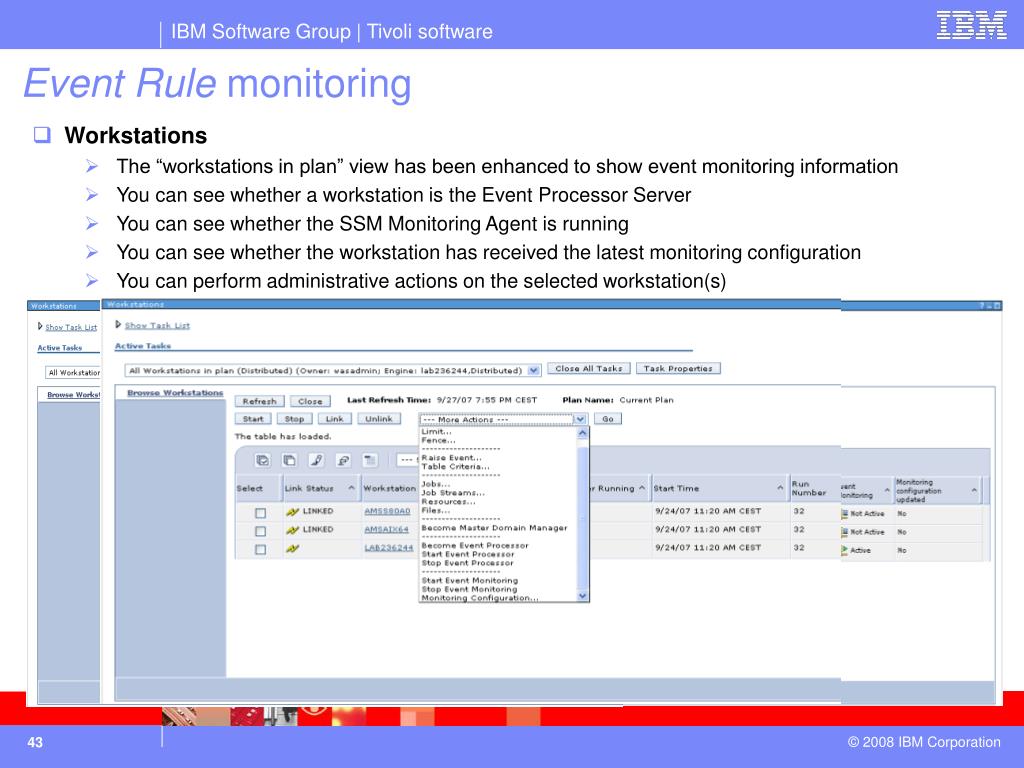
Task: Choose Jobs... from More Actions list
Action: coord(436,484)
